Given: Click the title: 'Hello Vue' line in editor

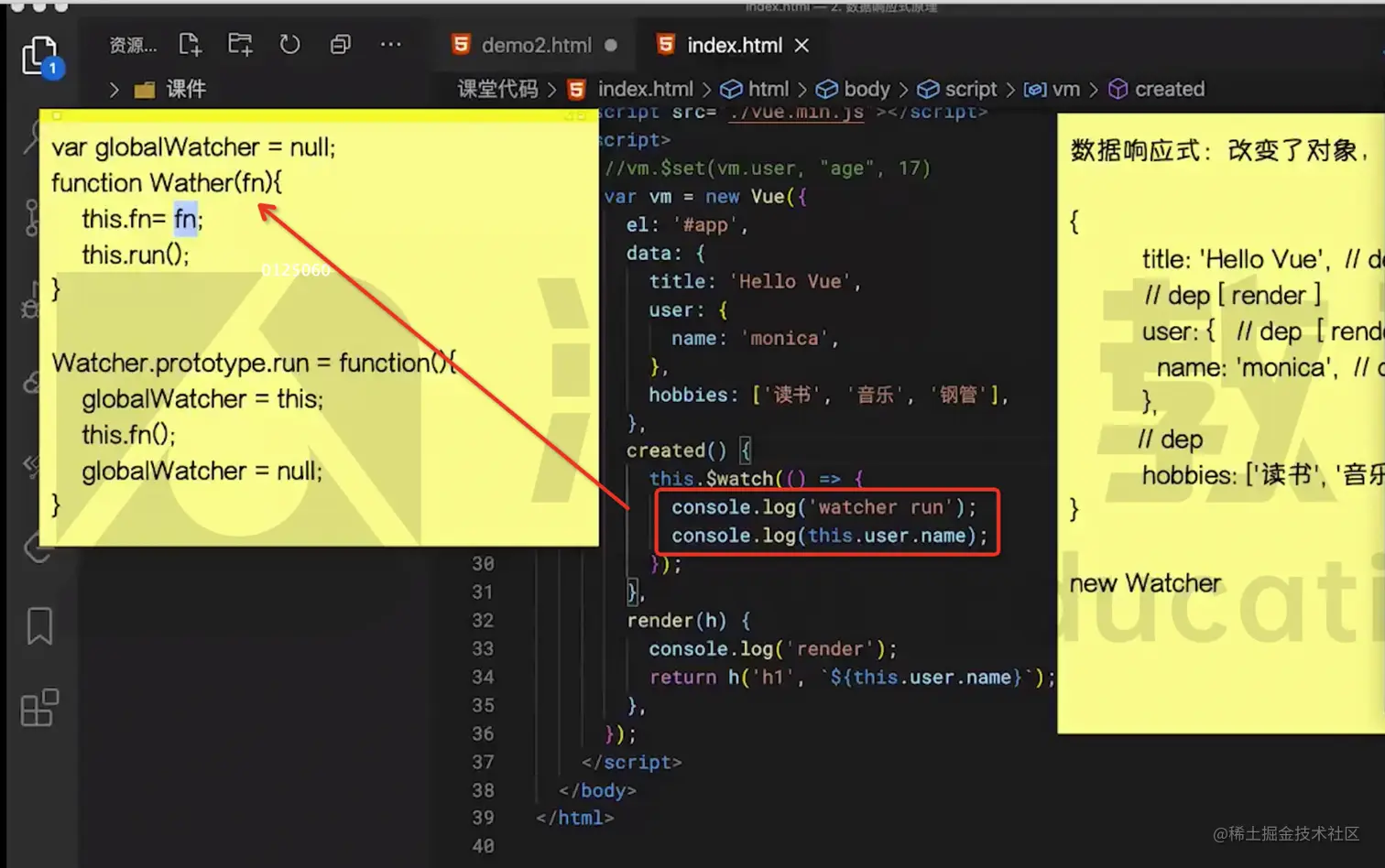Looking at the screenshot, I should [755, 282].
